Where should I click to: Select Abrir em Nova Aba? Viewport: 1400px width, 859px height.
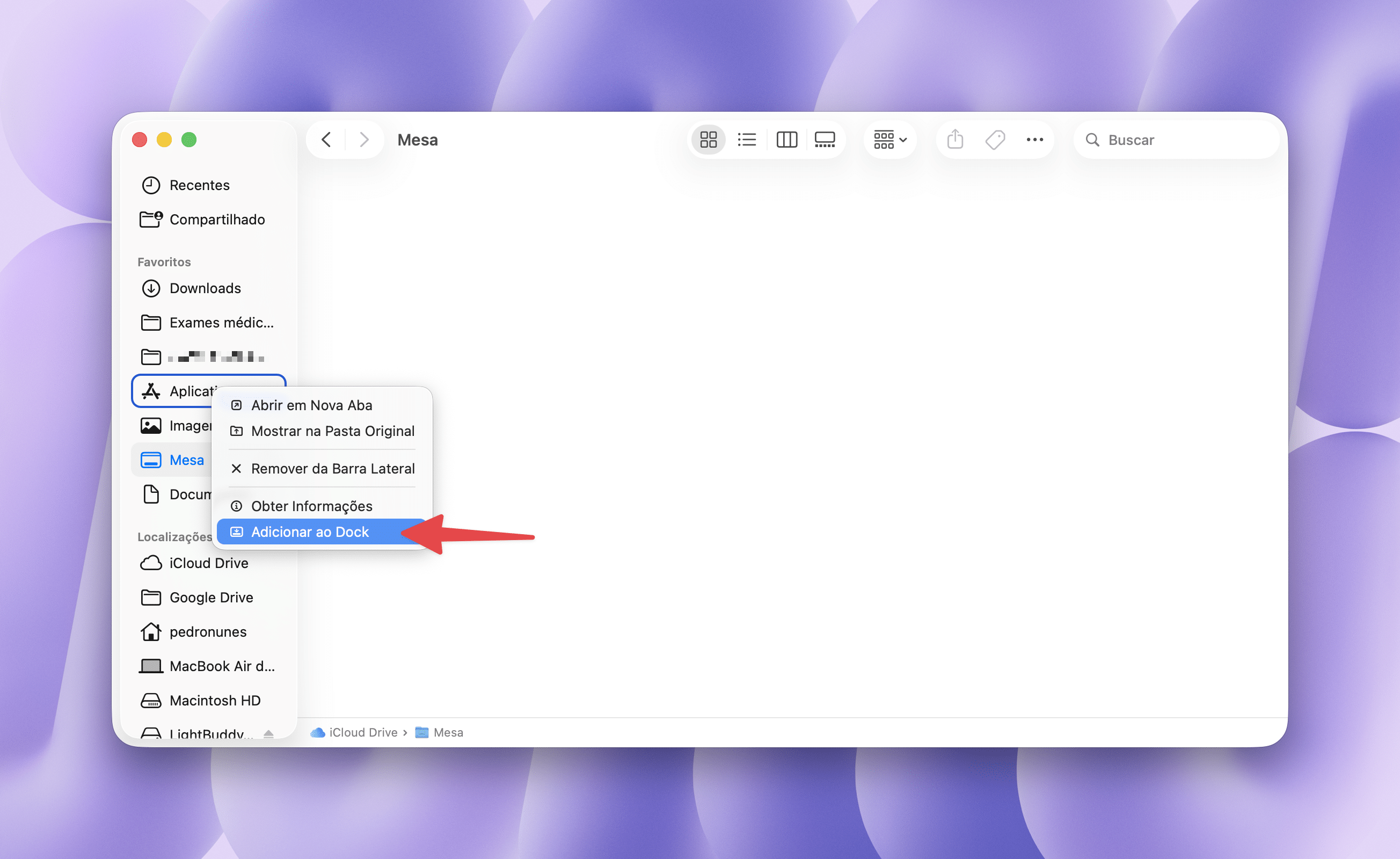[x=311, y=405]
